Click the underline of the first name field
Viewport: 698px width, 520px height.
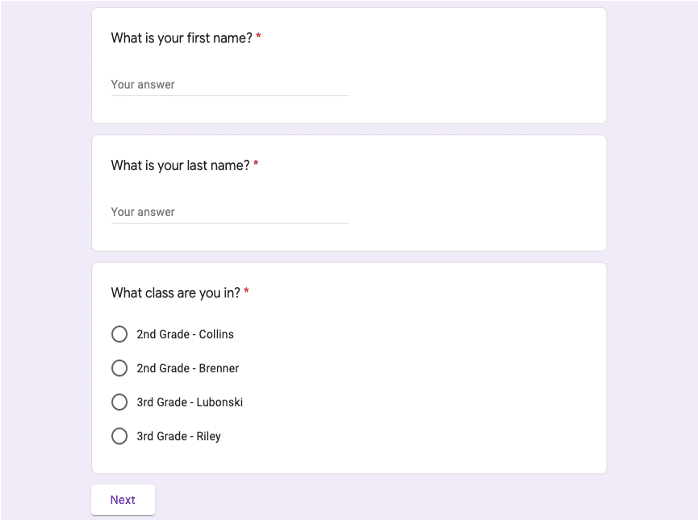[x=230, y=95]
